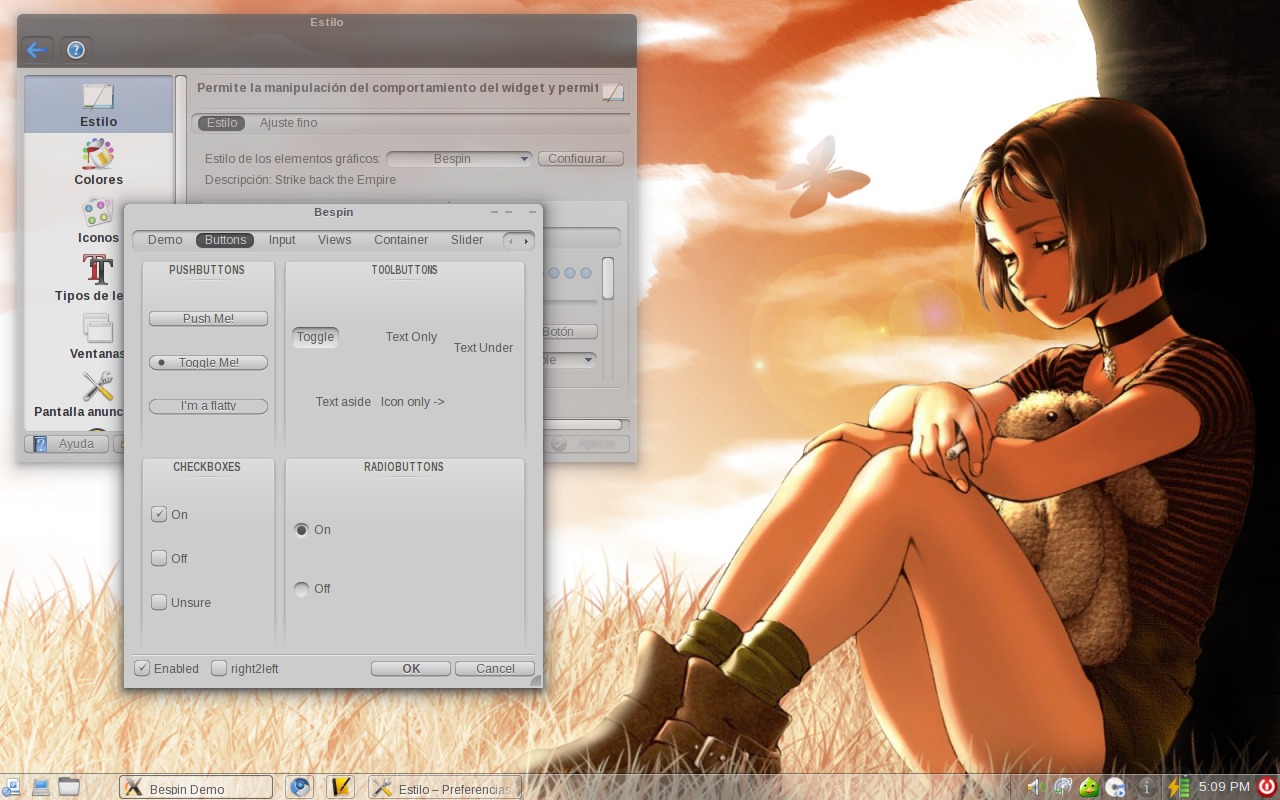Enable the 'right2left' checkbox

tap(219, 668)
